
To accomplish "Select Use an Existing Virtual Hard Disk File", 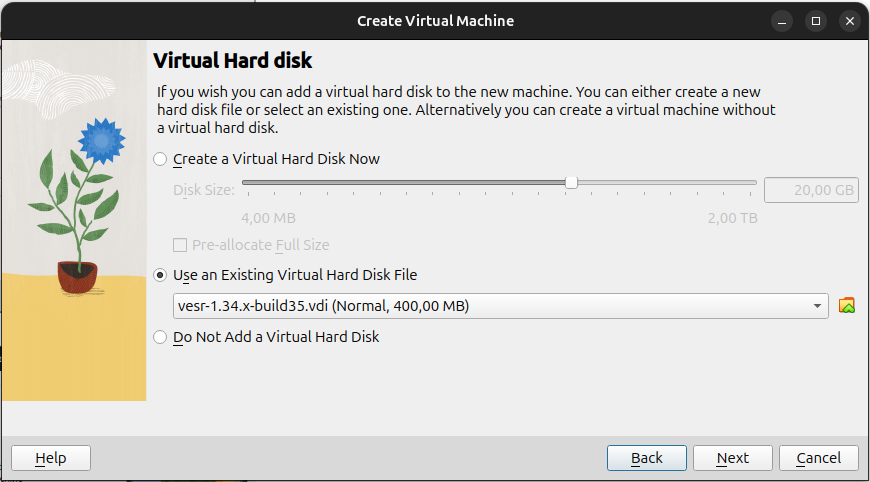I will (160, 275).
